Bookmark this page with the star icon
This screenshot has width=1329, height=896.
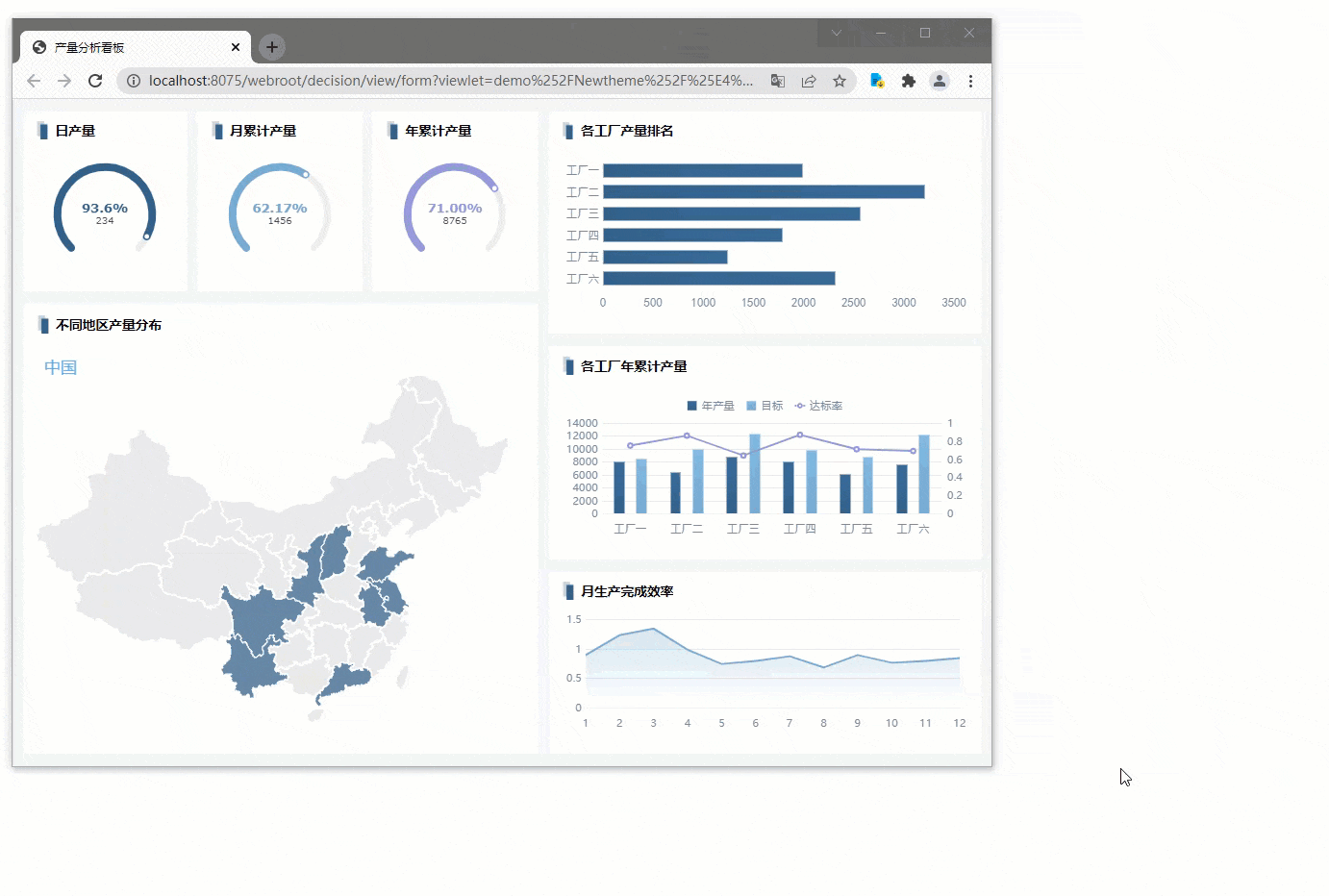(840, 81)
